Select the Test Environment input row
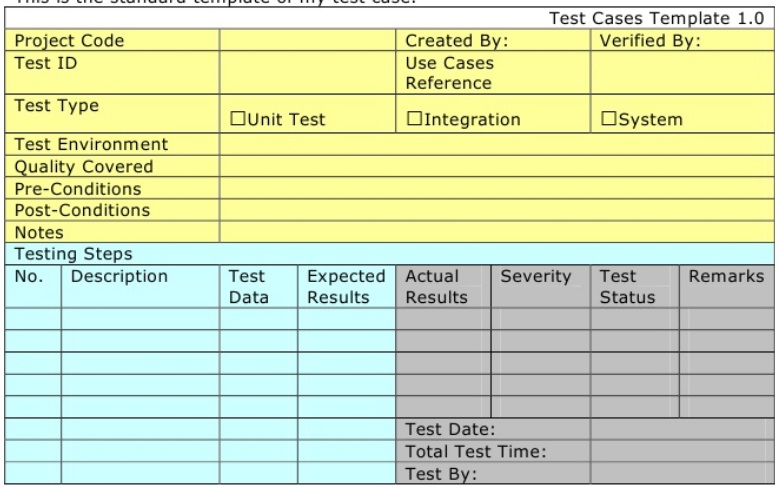The height and width of the screenshot is (487, 779). point(494,144)
